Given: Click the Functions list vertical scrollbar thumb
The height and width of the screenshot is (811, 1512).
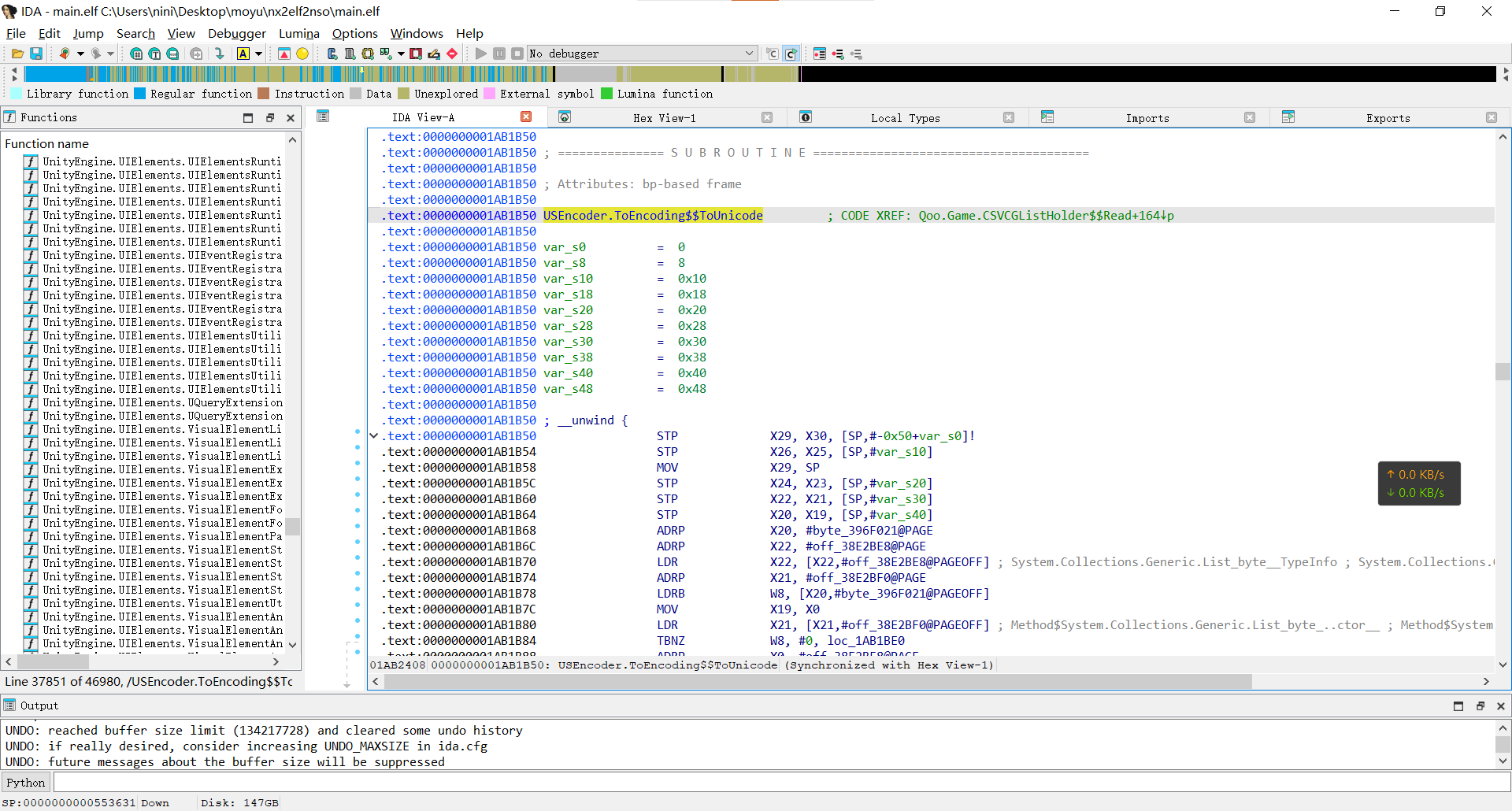Looking at the screenshot, I should [292, 526].
